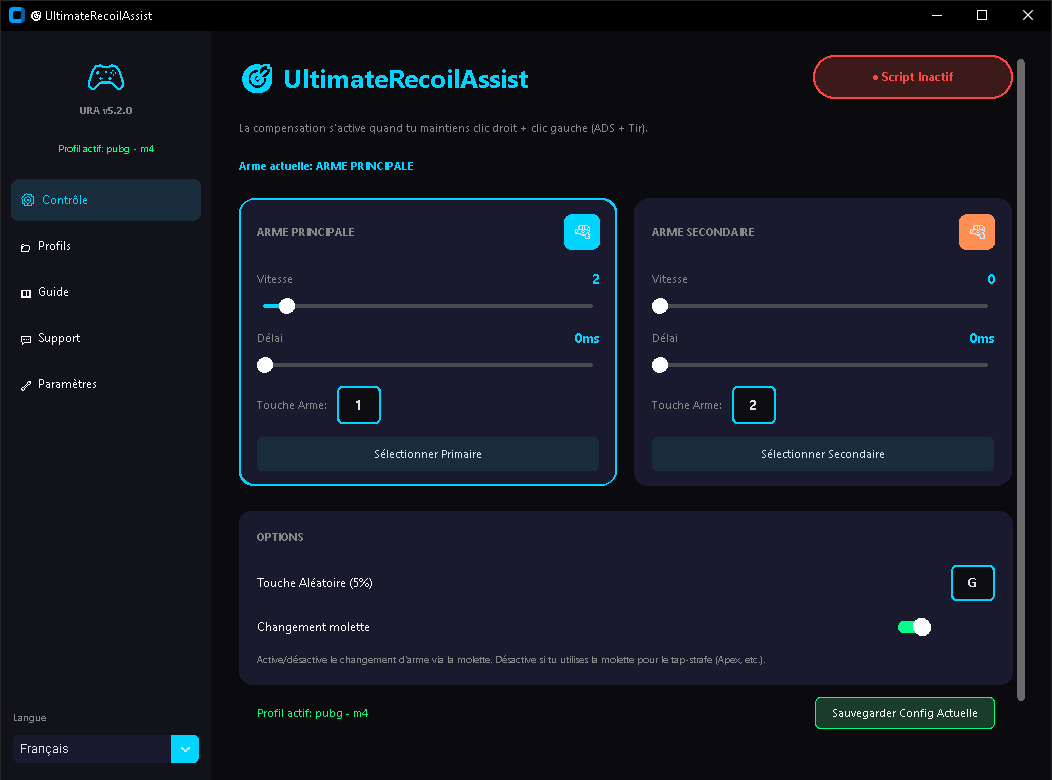This screenshot has width=1052, height=780.
Task: Click the Arme Principale Délai slider
Action: click(427, 365)
